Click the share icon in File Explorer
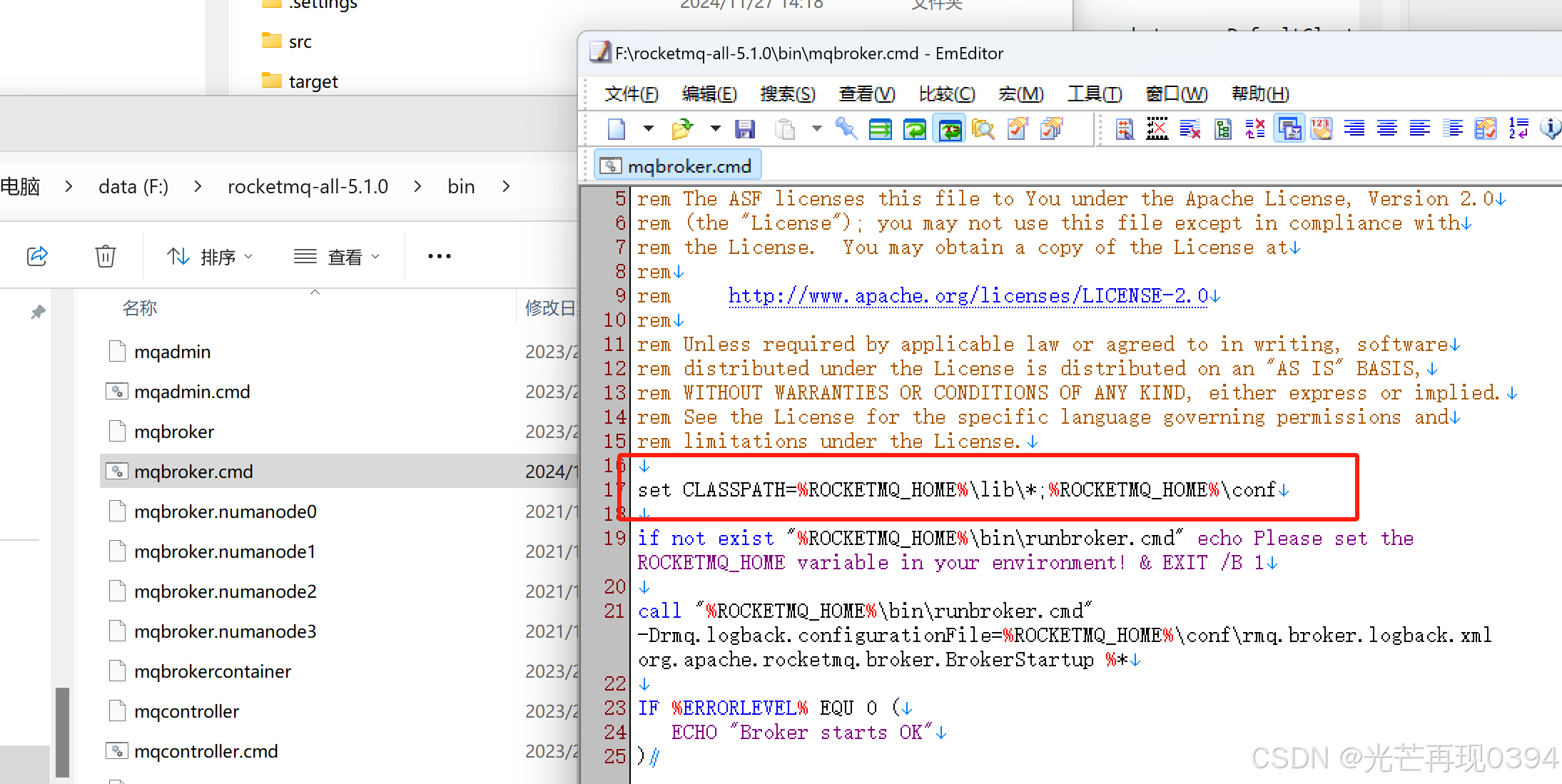This screenshot has height=784, width=1562. (x=37, y=255)
